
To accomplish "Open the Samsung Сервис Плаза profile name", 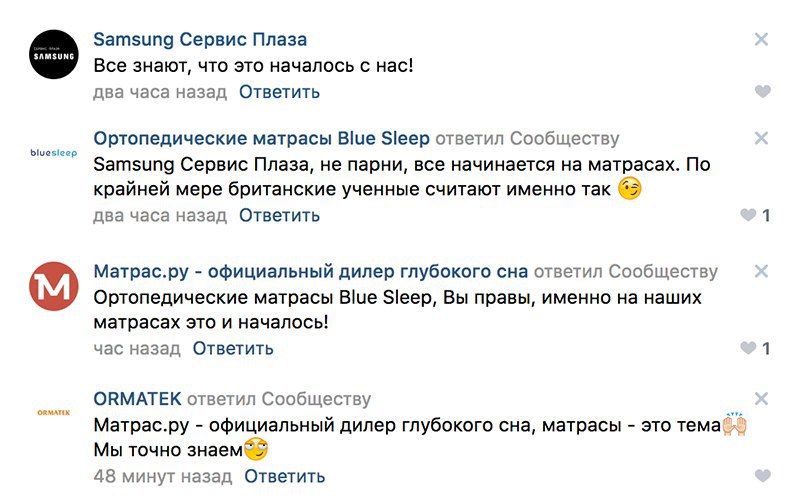I will [x=200, y=39].
